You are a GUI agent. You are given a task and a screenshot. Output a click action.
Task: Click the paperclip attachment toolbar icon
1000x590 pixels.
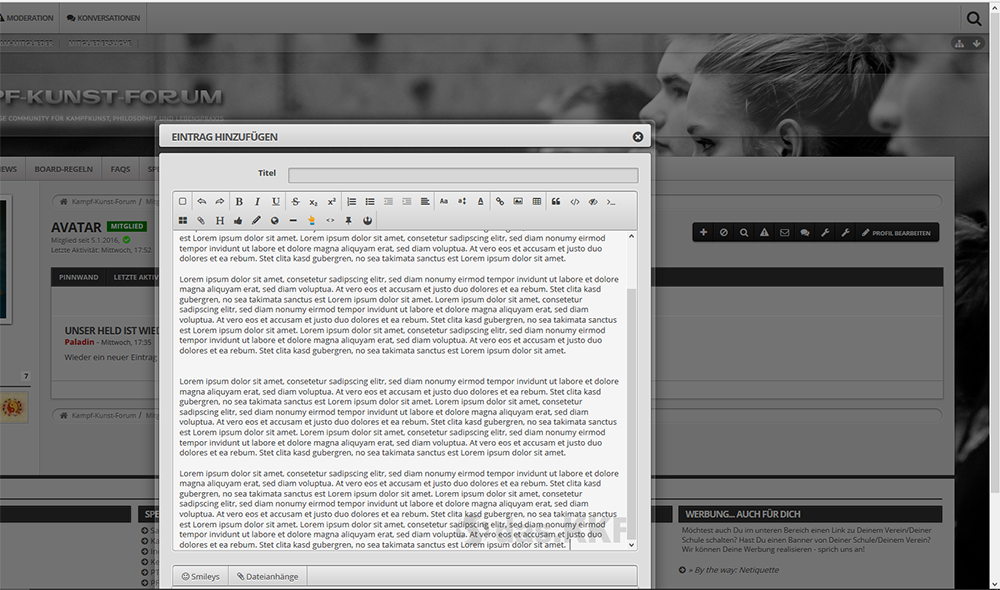pos(201,221)
